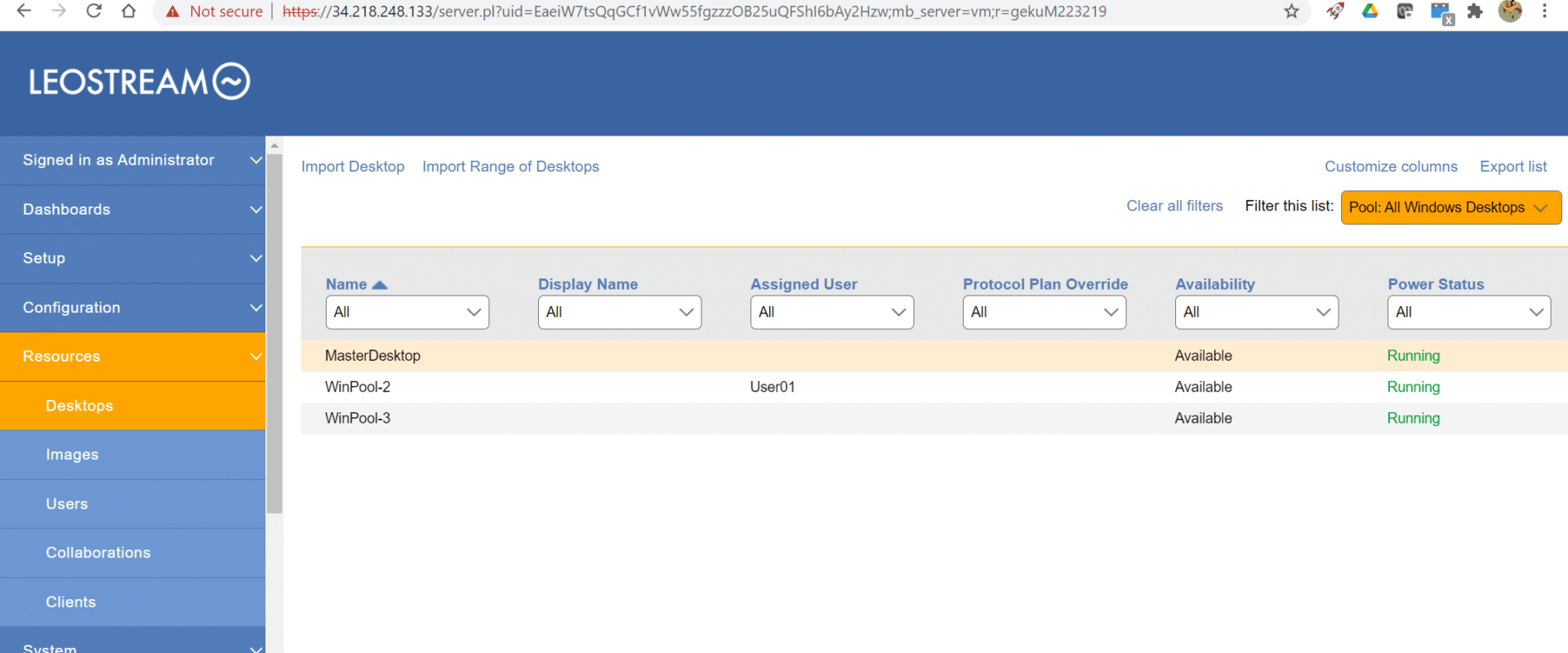Sort by the Name column header
This screenshot has height=653, width=1568.
[346, 284]
